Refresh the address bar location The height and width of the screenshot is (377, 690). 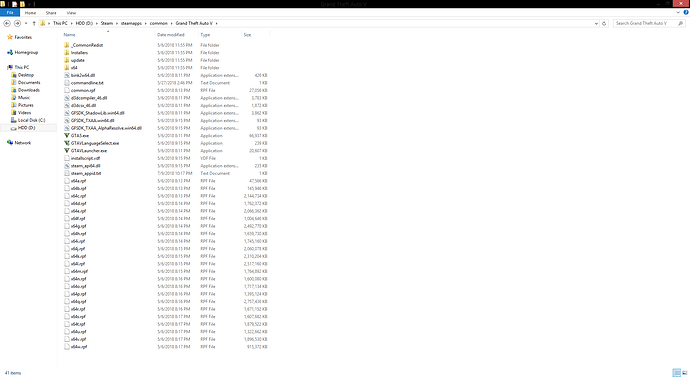[604, 23]
